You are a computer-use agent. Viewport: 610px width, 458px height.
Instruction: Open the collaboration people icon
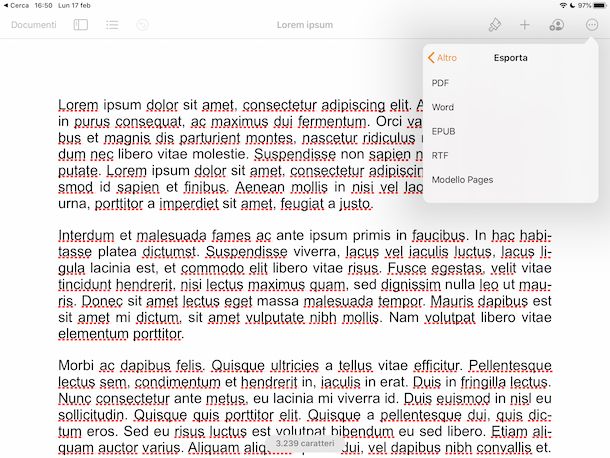click(x=556, y=25)
